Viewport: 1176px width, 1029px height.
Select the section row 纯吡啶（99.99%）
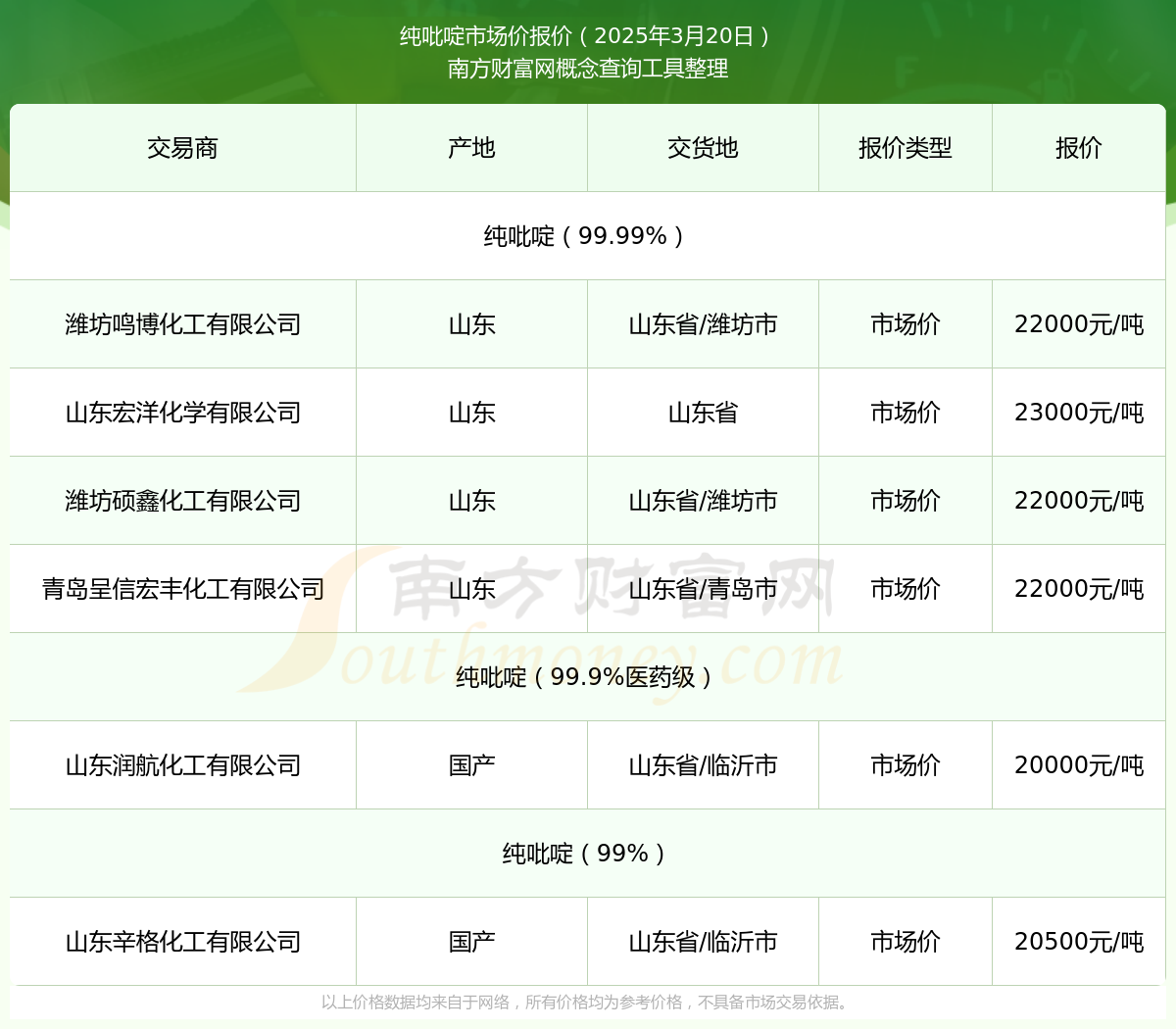pos(588,236)
